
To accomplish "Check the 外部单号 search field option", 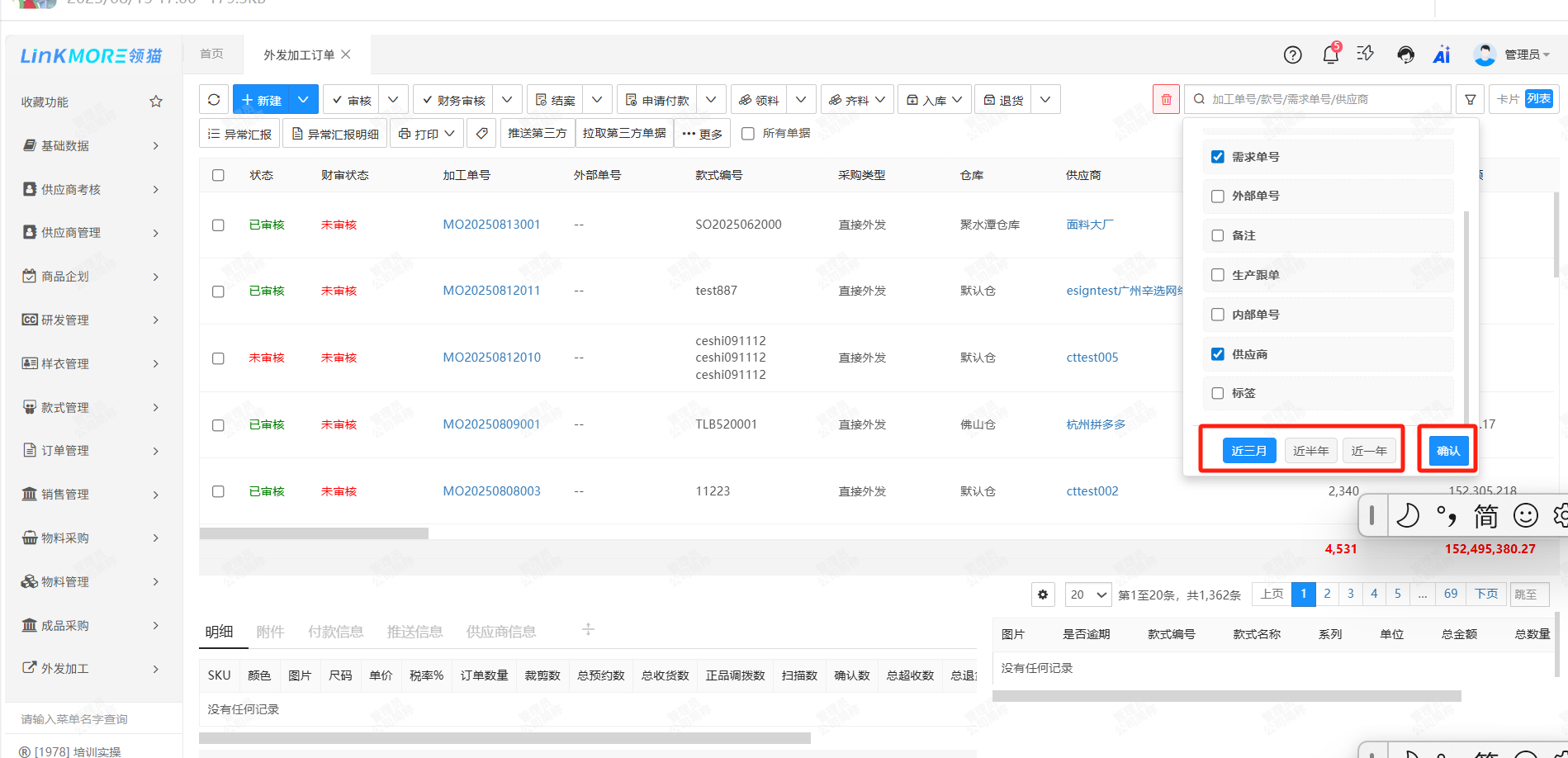I will pos(1217,197).
